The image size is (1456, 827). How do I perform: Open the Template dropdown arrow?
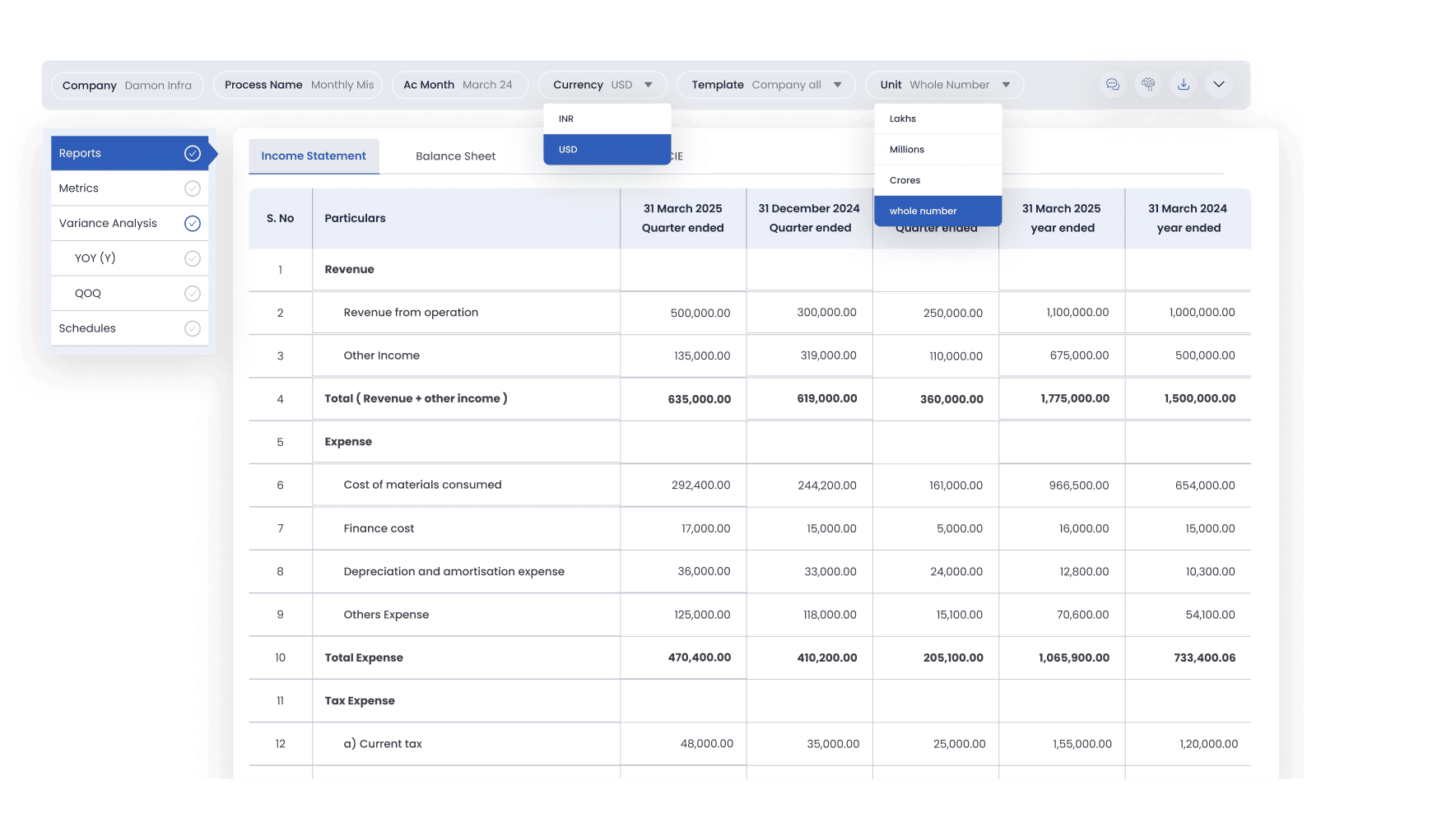tap(838, 85)
